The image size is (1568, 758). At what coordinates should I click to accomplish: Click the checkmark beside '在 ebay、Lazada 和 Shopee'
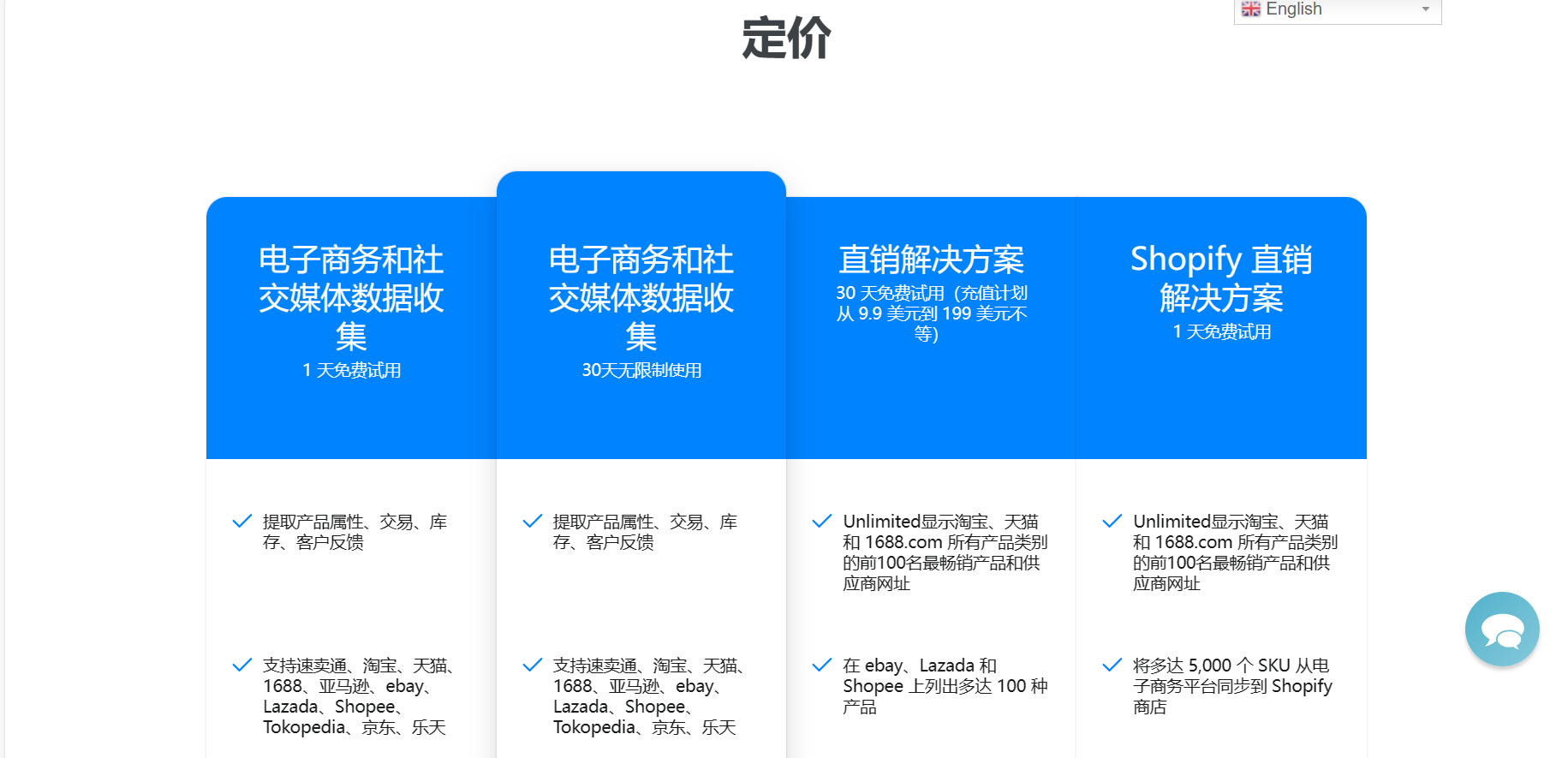821,665
